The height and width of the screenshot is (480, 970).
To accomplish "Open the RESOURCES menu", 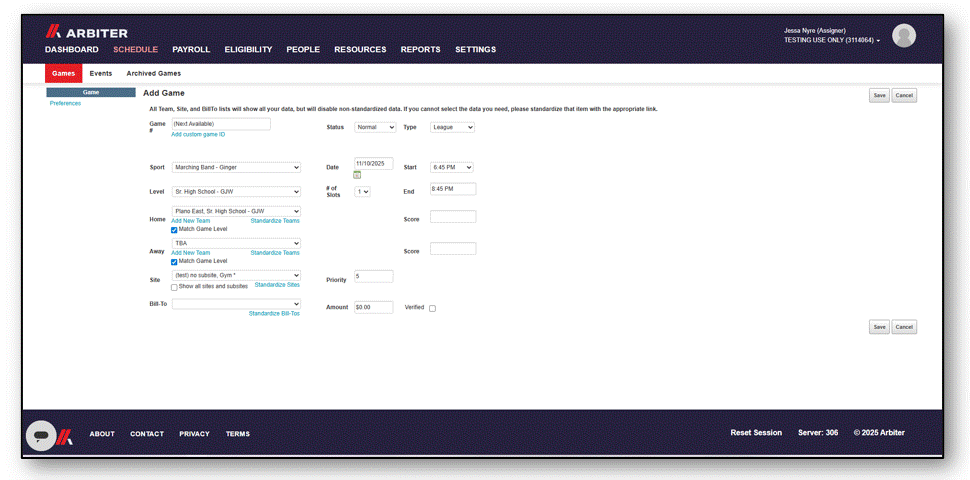I will point(360,49).
